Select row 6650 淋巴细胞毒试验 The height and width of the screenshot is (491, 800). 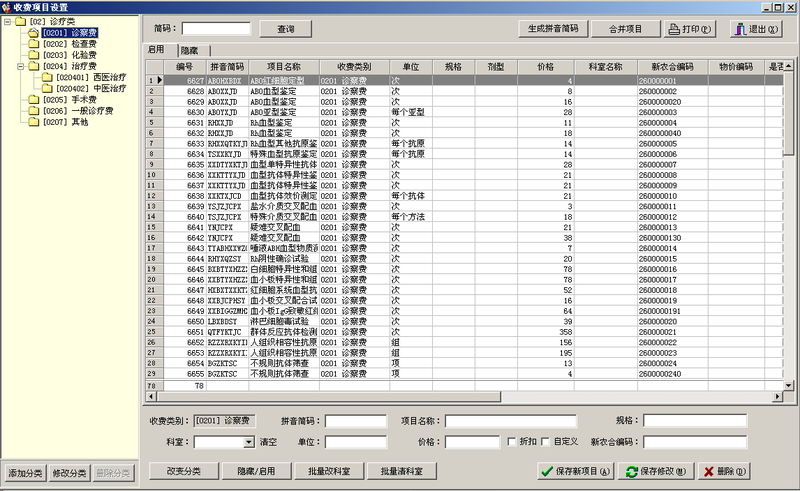pos(464,321)
